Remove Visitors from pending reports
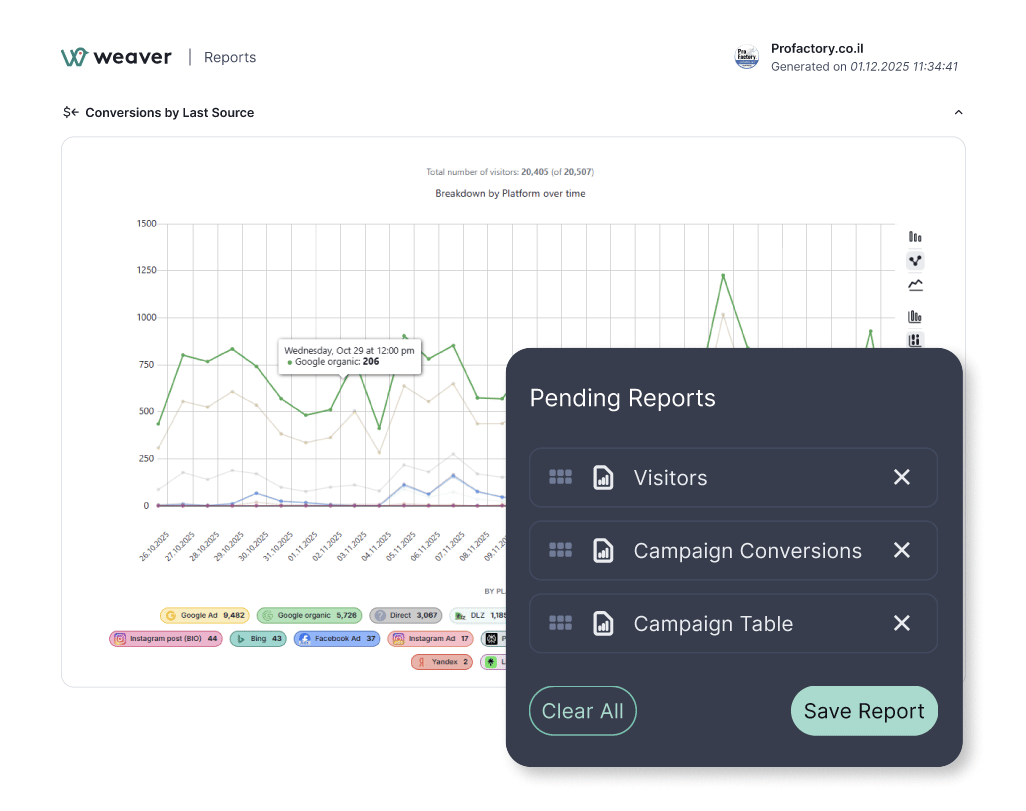The image size is (1026, 811). click(901, 477)
